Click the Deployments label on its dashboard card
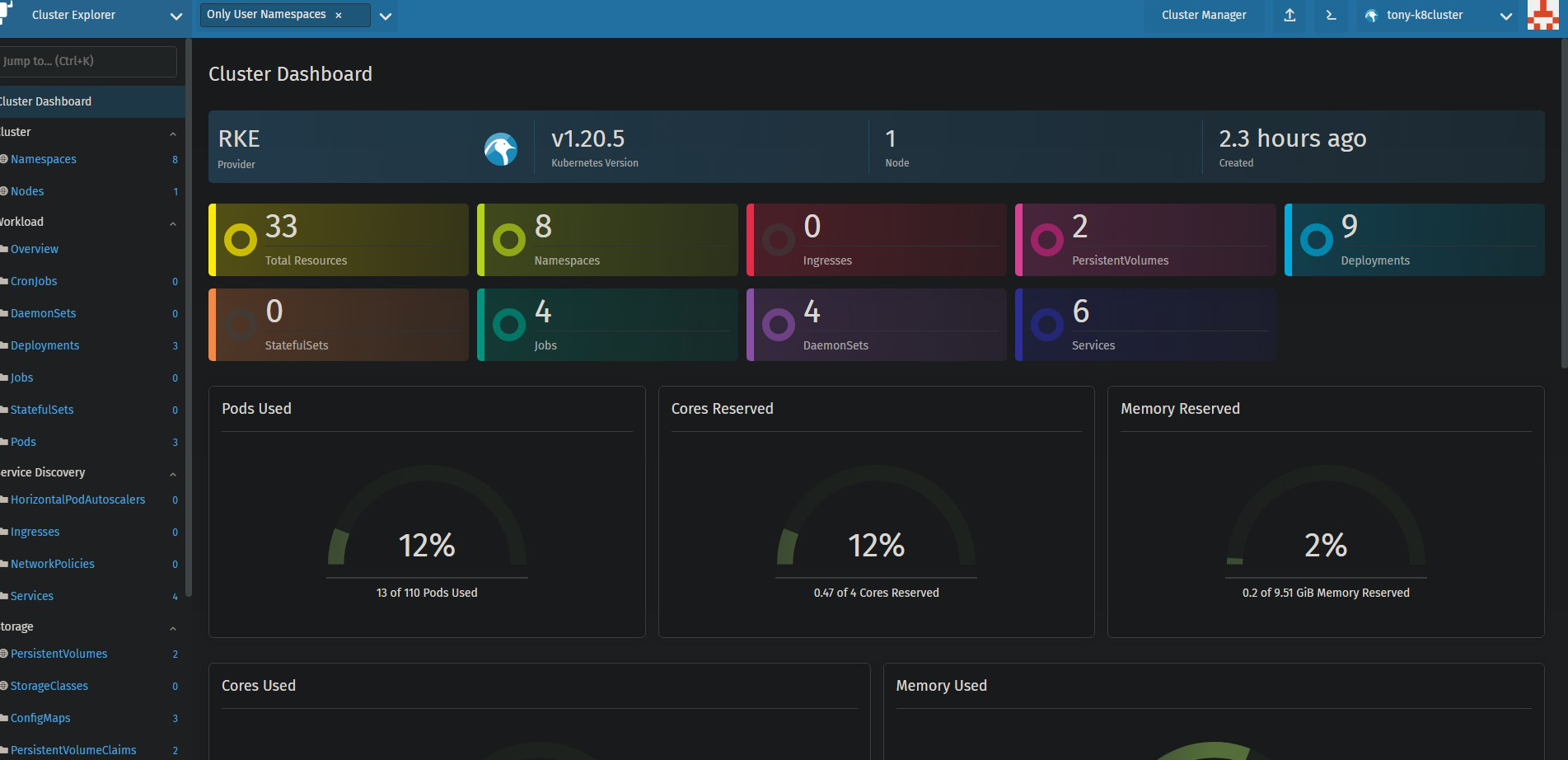Viewport: 1568px width, 760px height. 1375,260
